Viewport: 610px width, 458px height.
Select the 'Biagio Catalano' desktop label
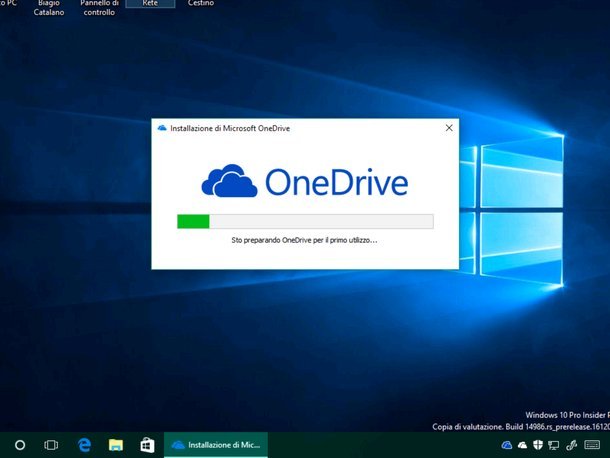click(49, 8)
